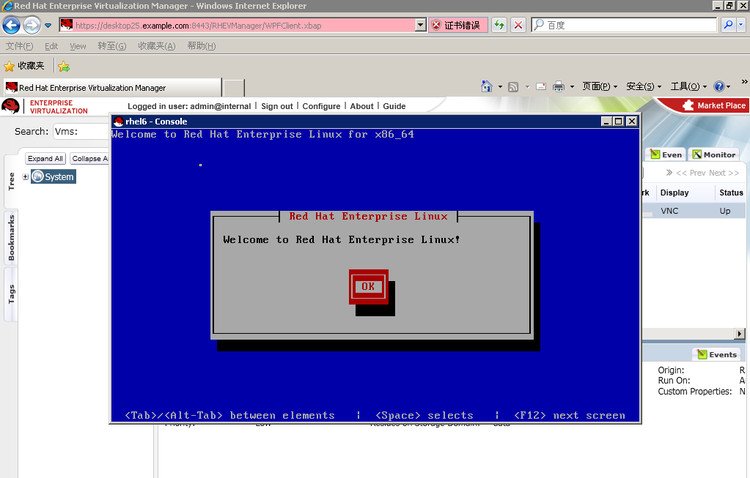750x478 pixels.
Task: Open the Home button dropdown arrow
Action: pos(500,87)
